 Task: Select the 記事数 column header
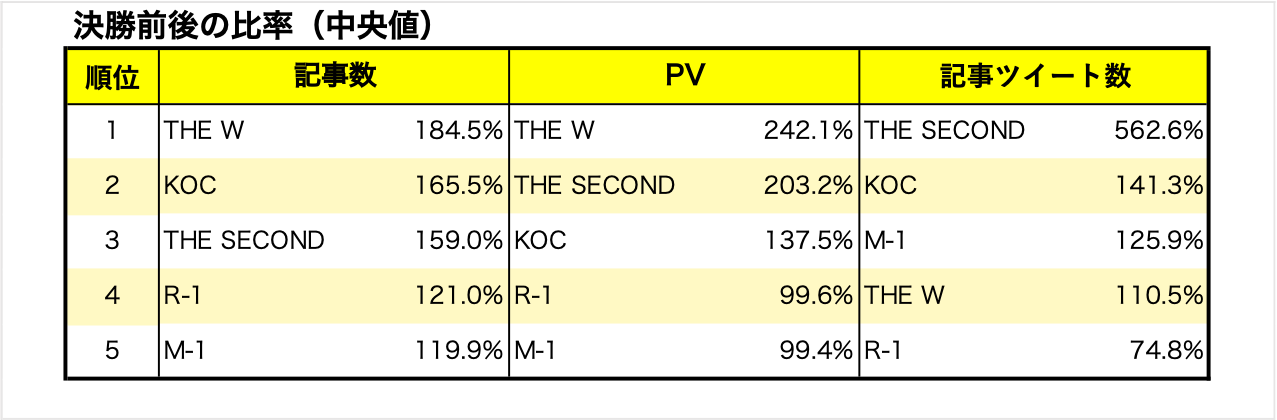pyautogui.click(x=335, y=77)
